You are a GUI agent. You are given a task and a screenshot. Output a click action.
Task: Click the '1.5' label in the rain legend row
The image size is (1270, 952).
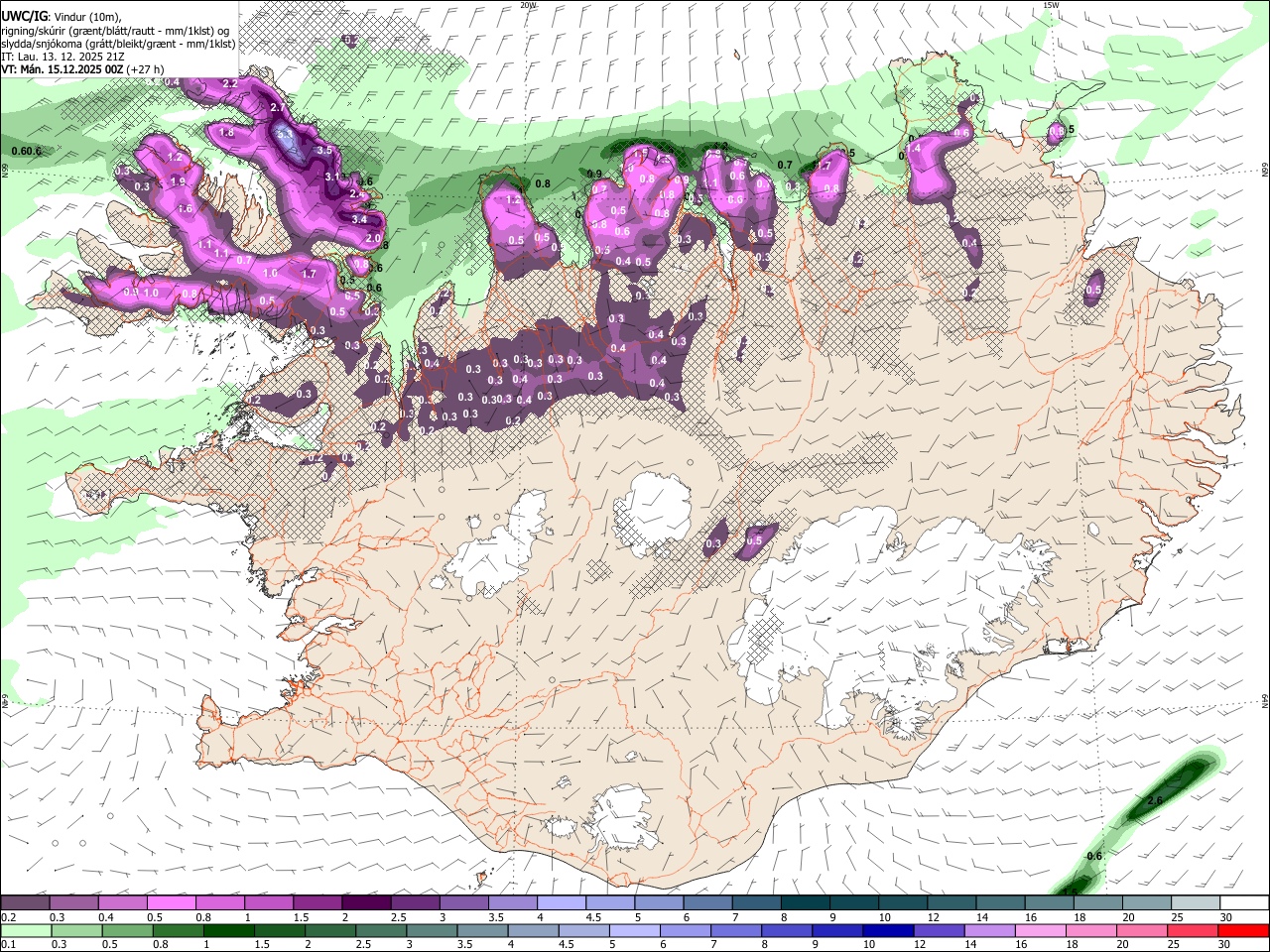(262, 944)
